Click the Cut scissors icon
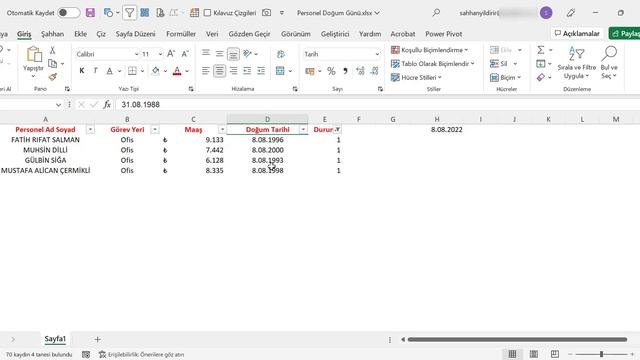The width and height of the screenshot is (640, 360). (x=52, y=50)
